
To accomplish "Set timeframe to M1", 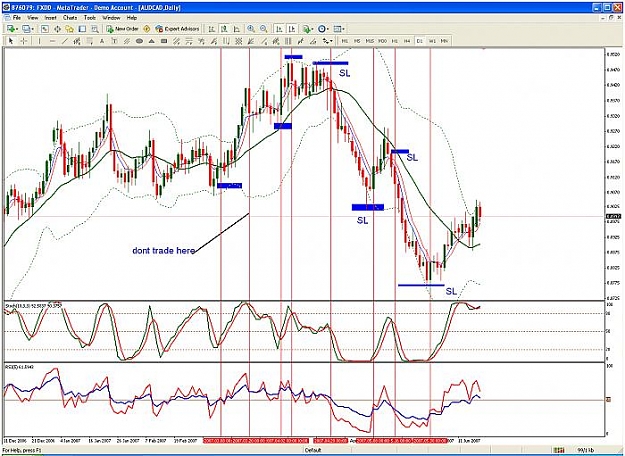I will click(345, 41).
